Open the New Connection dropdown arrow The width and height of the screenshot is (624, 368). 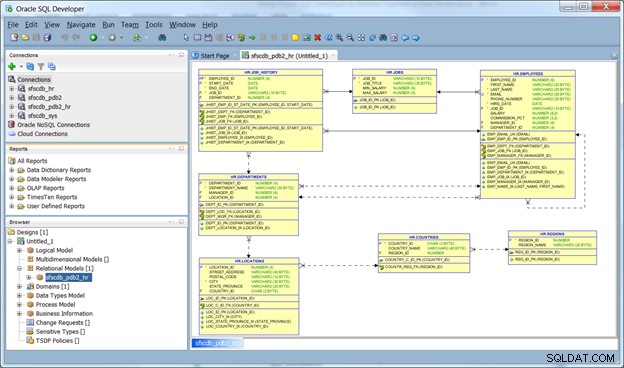[21, 66]
